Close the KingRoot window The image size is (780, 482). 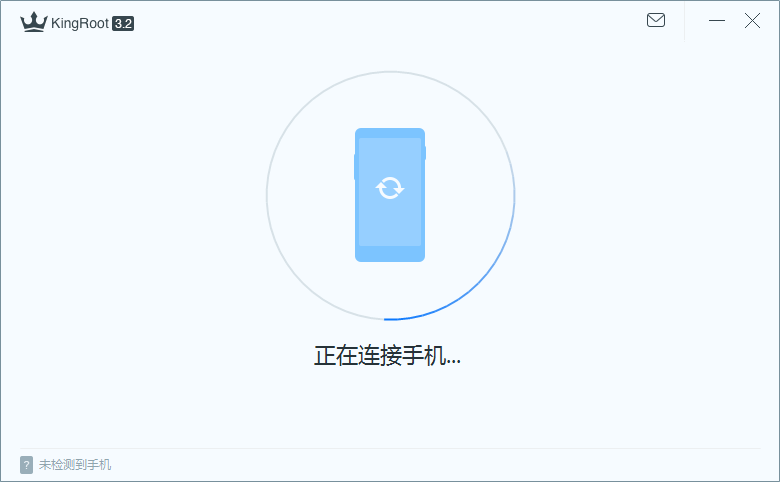pyautogui.click(x=752, y=20)
